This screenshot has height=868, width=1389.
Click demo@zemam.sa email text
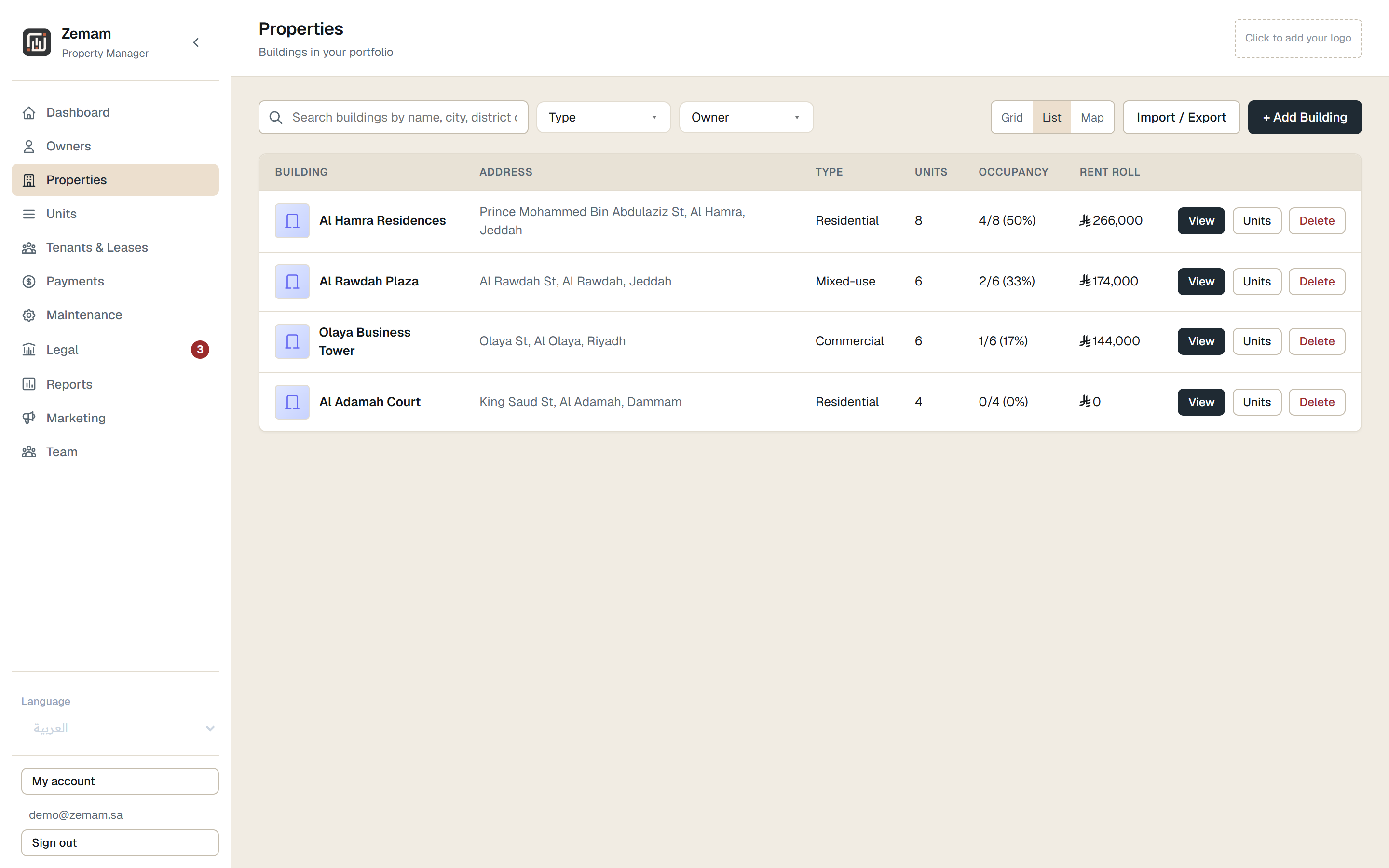click(x=76, y=815)
